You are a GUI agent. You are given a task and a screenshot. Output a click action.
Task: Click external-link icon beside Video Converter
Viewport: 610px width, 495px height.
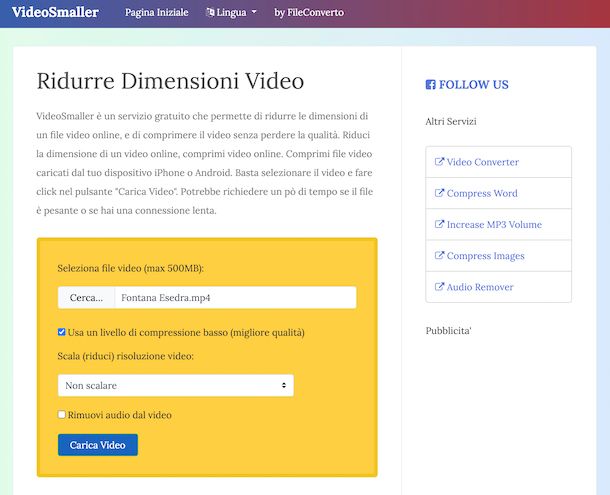[439, 161]
